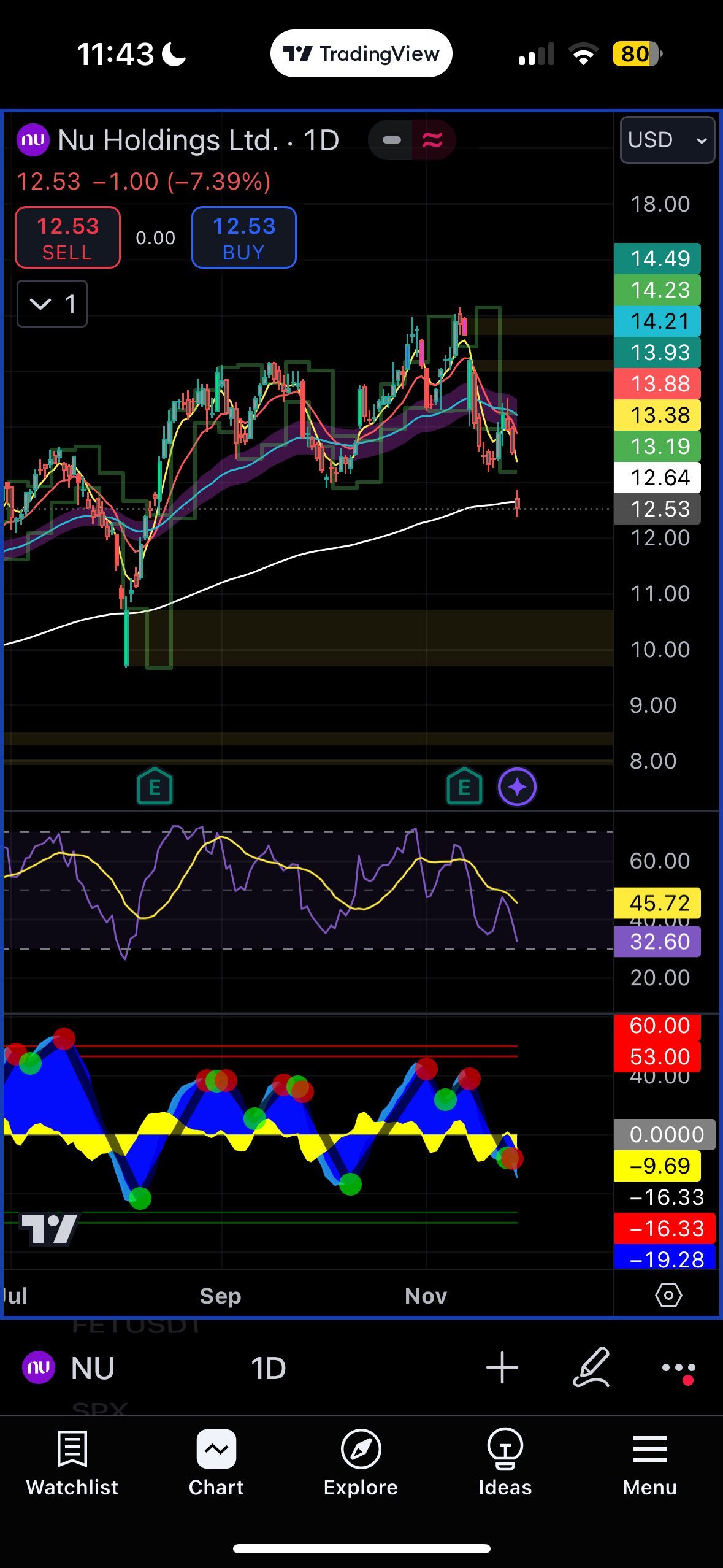
Task: Tap the purple sparkle event marker
Action: coord(517,786)
